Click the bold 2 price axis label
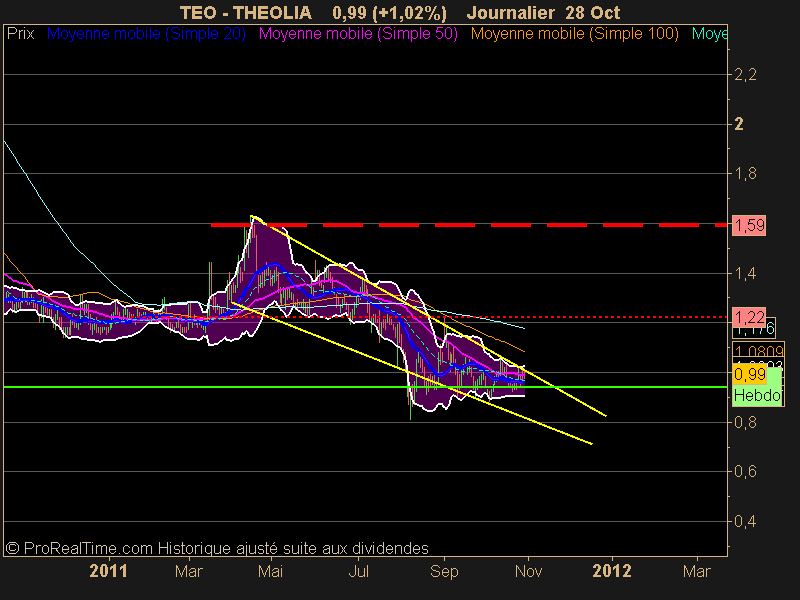The image size is (800, 600). 739,124
